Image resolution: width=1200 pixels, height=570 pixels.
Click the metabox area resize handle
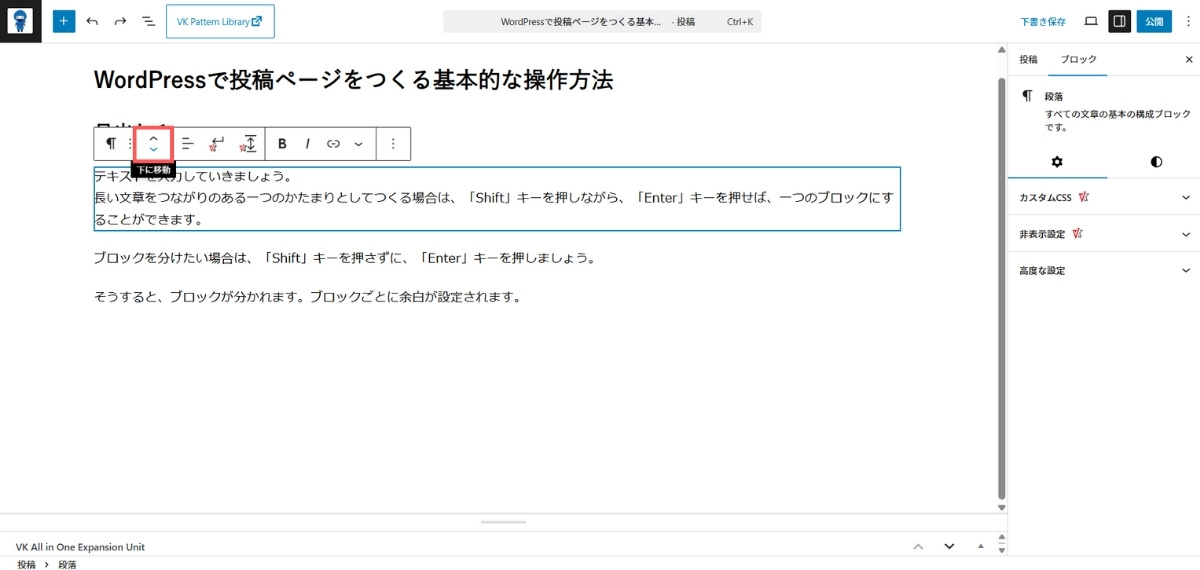tap(503, 522)
